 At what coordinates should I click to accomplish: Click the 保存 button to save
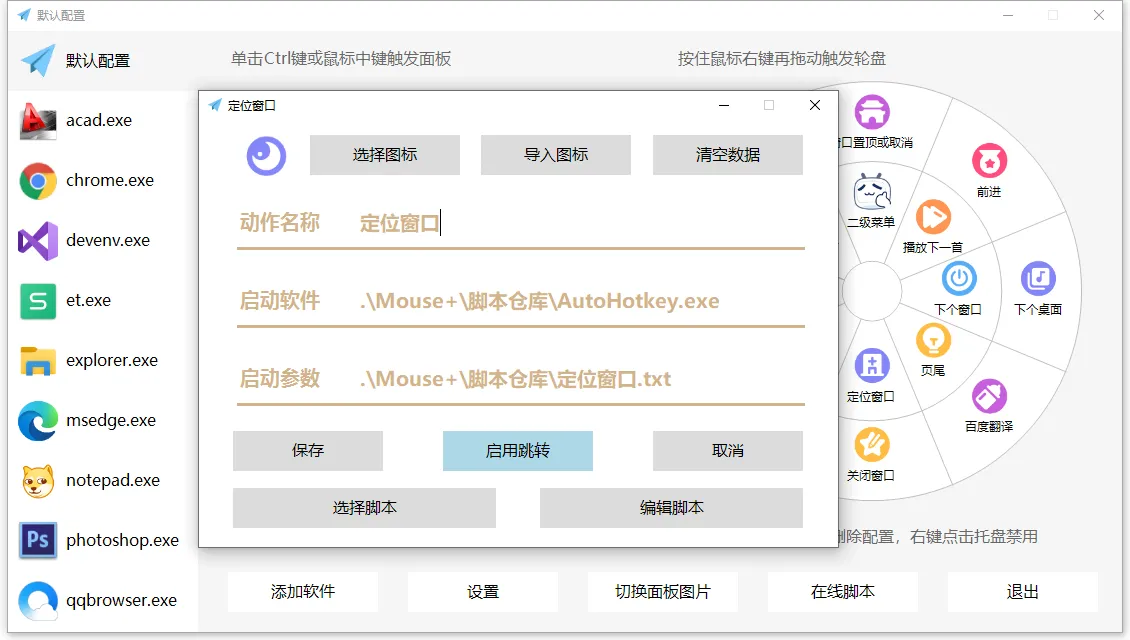[307, 451]
